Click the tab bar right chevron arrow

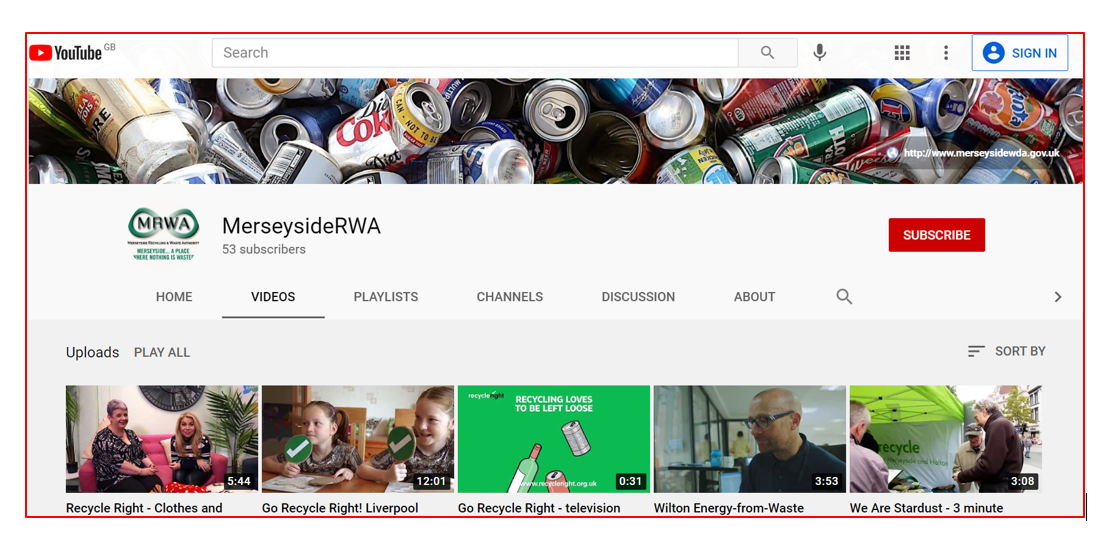[1058, 297]
